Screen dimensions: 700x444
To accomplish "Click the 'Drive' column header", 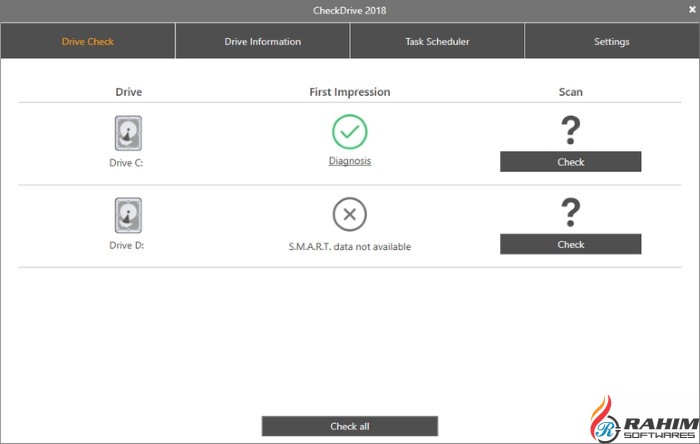I will (129, 92).
